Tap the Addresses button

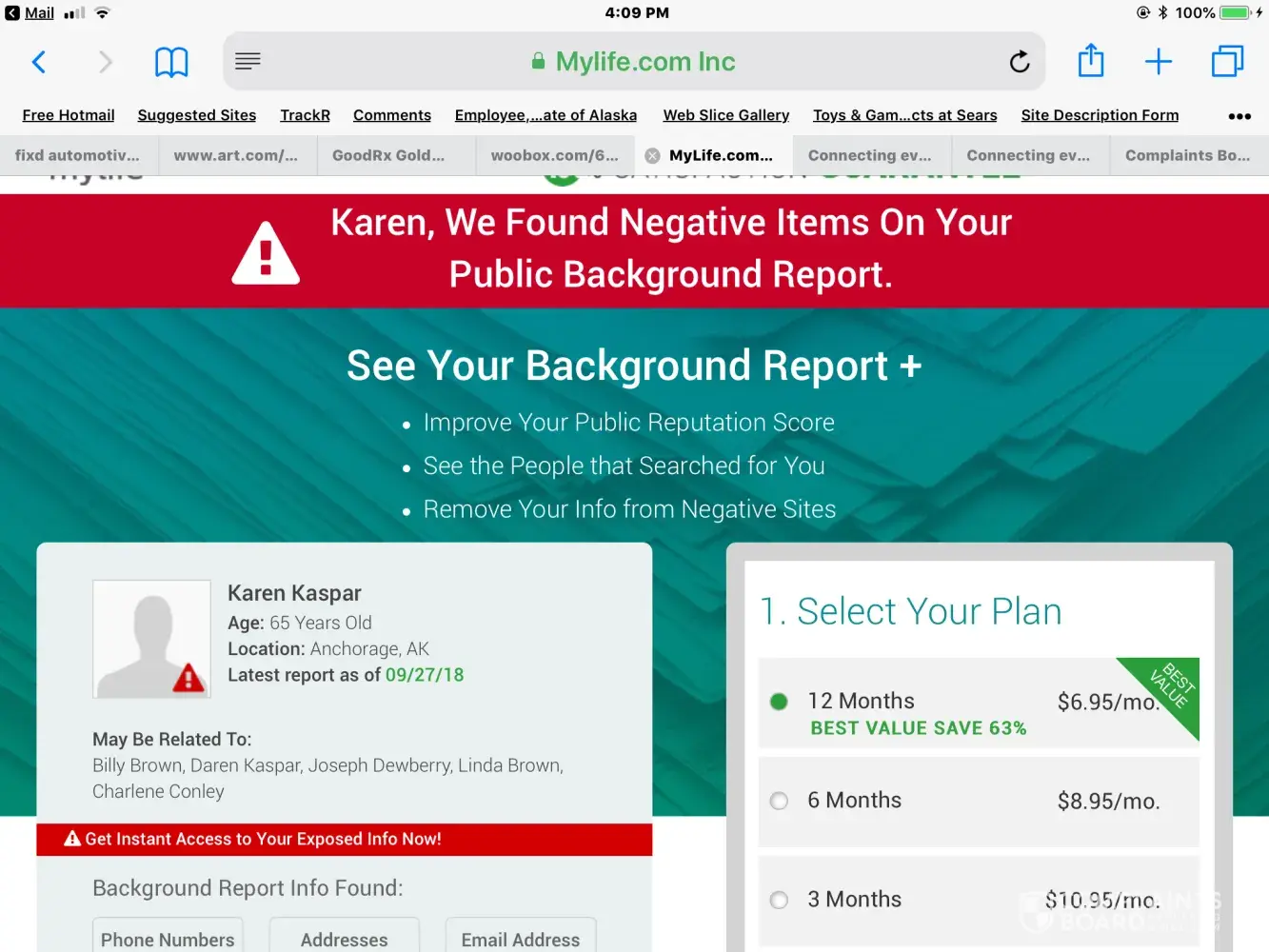345,936
